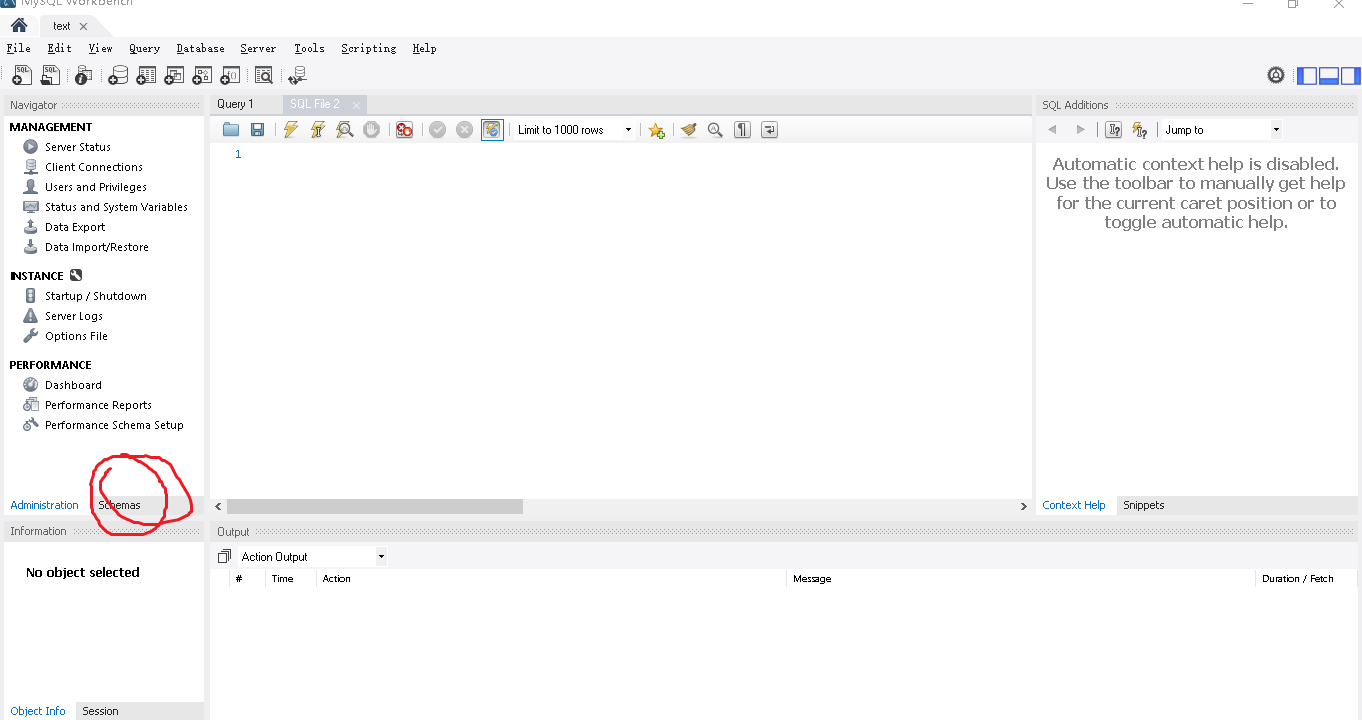Screen dimensions: 1362x720
Task: Expand the Jump to dropdown
Action: pyautogui.click(x=1275, y=130)
